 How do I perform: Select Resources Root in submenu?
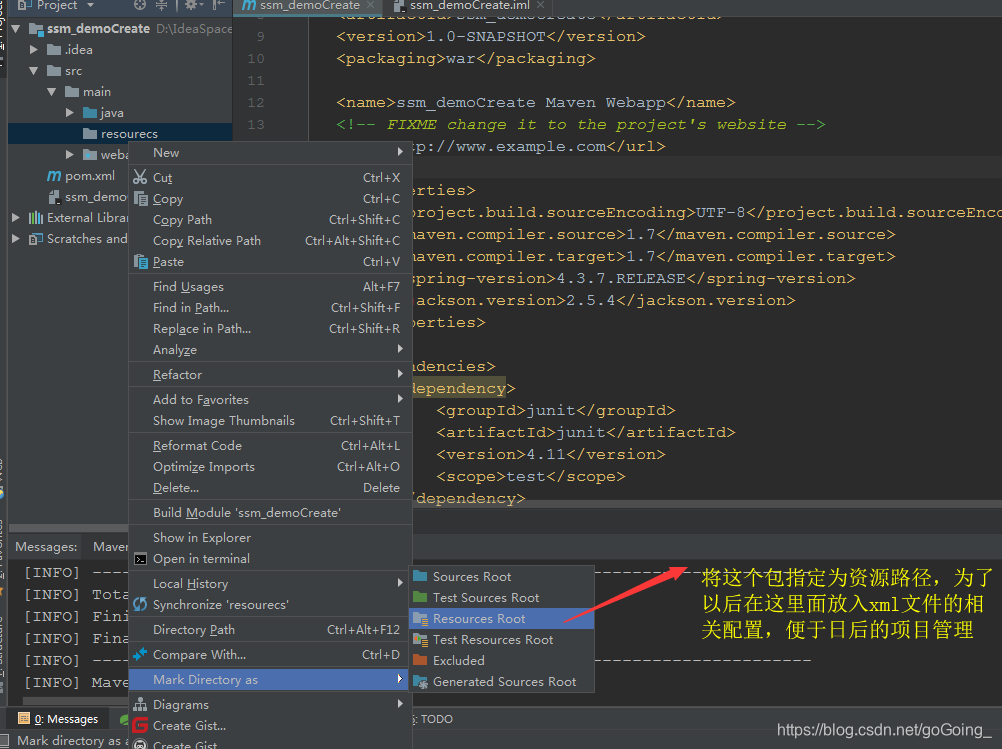coord(502,619)
